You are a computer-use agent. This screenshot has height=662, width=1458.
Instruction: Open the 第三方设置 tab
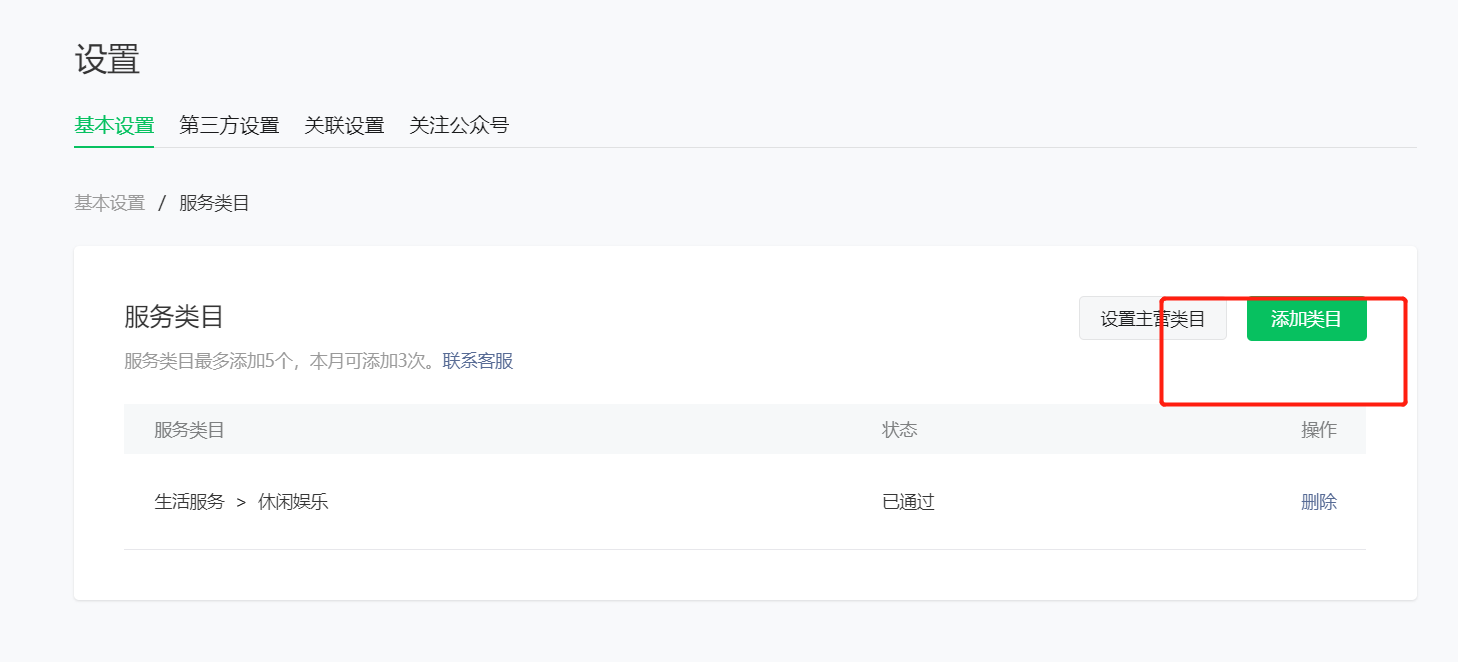pyautogui.click(x=229, y=126)
